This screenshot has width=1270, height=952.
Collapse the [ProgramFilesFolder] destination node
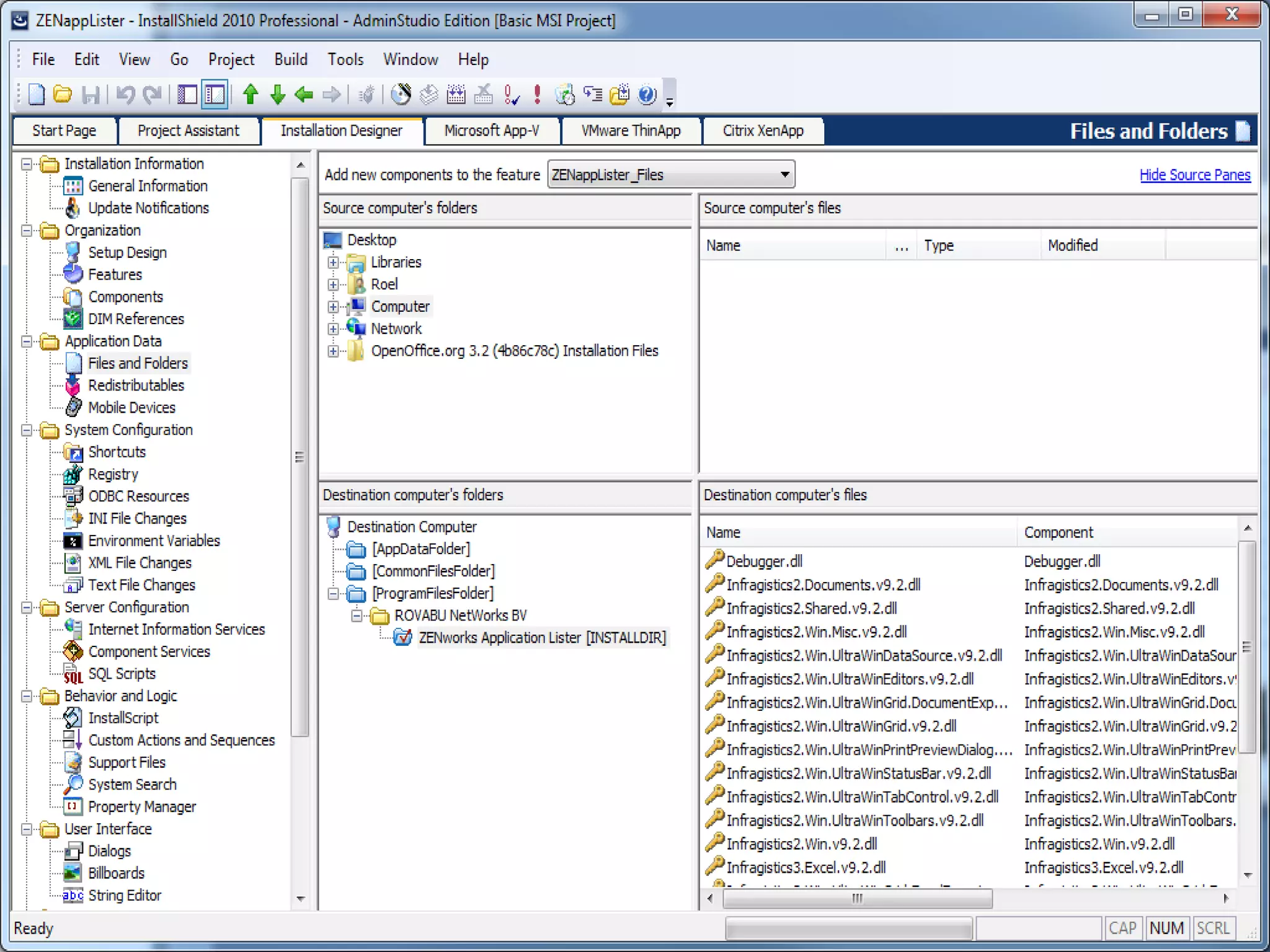click(333, 594)
